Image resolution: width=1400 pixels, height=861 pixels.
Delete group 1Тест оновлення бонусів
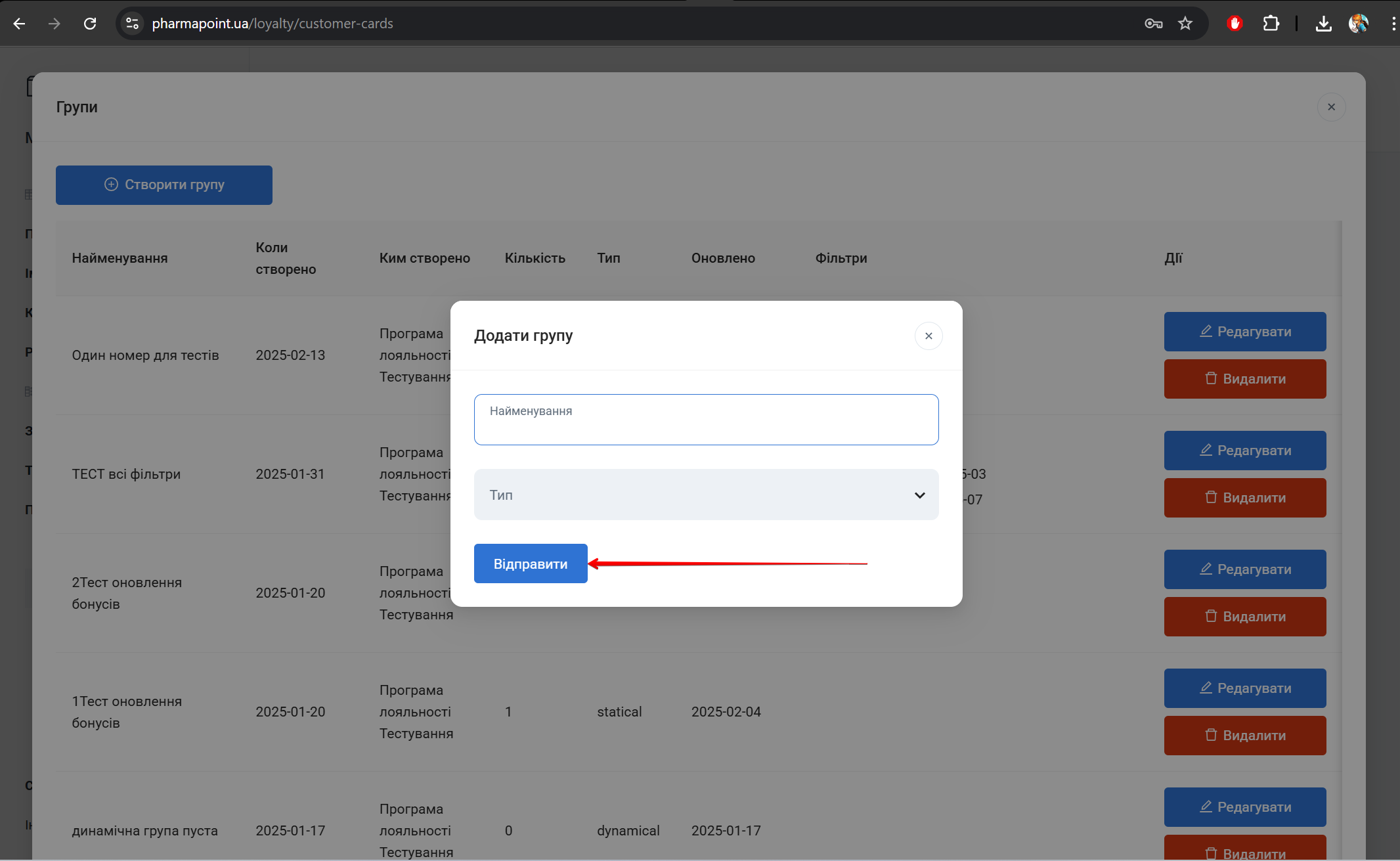click(1245, 736)
